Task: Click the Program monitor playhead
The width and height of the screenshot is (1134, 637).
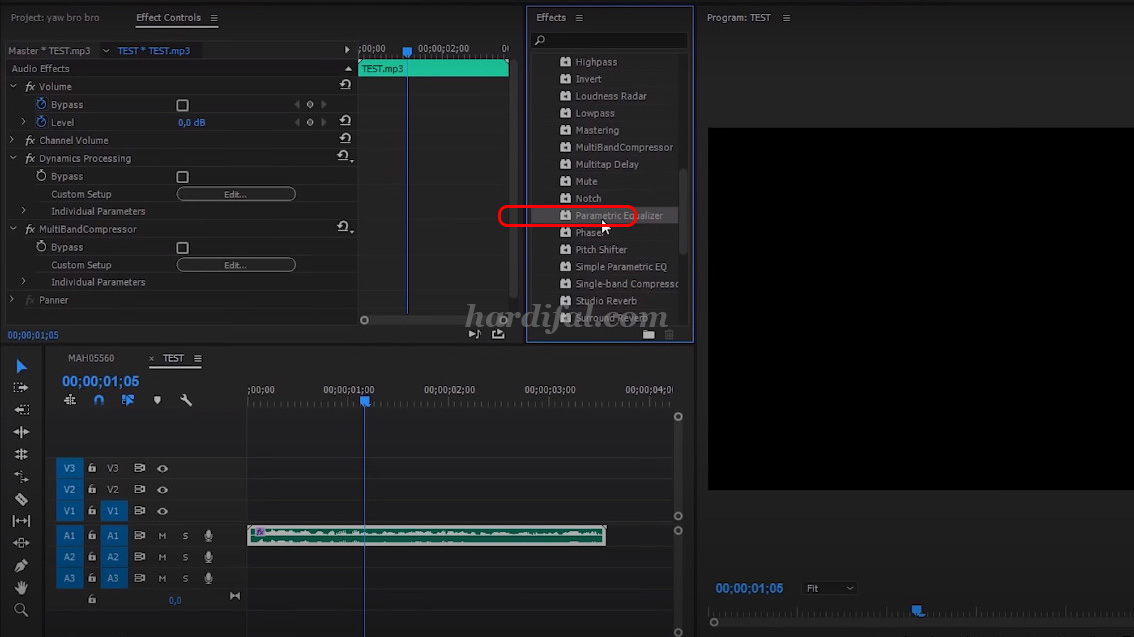Action: pos(918,611)
